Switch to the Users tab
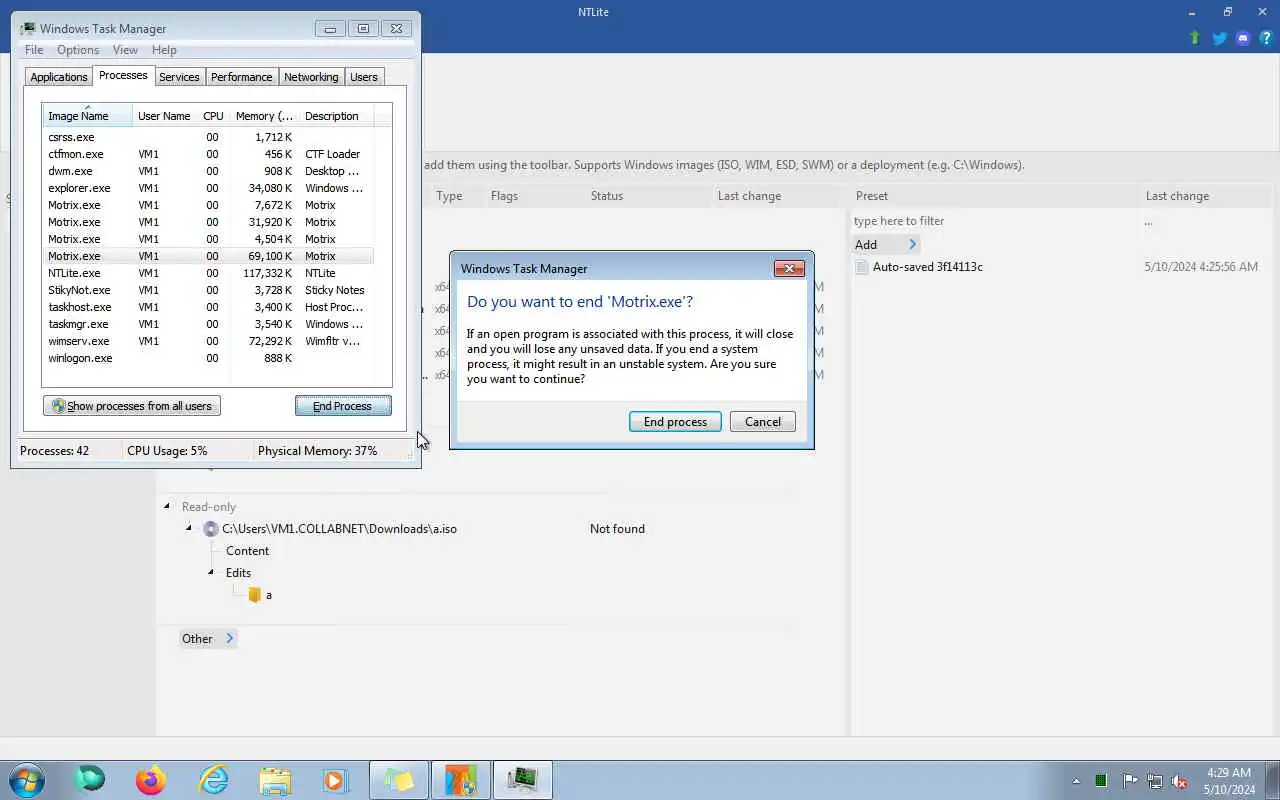Screen dimensions: 1280x800 (x=364, y=77)
